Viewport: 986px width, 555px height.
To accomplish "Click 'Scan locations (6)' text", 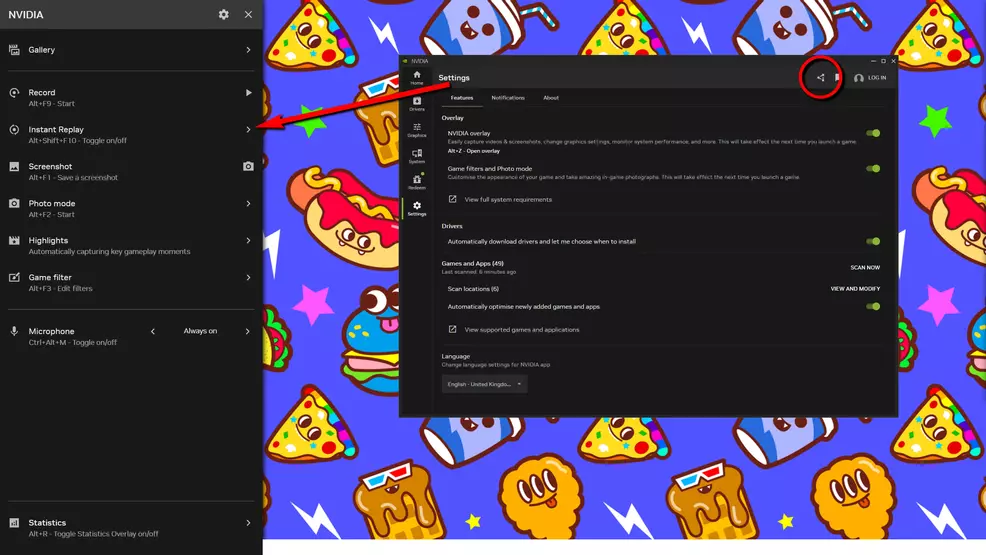I will [x=473, y=289].
